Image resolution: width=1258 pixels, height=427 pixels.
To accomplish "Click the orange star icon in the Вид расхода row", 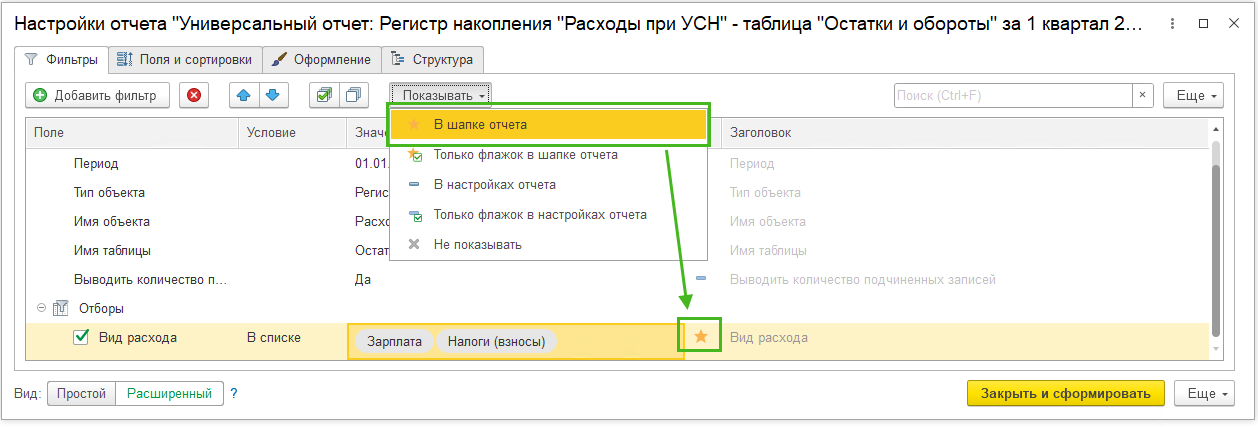I will (701, 337).
